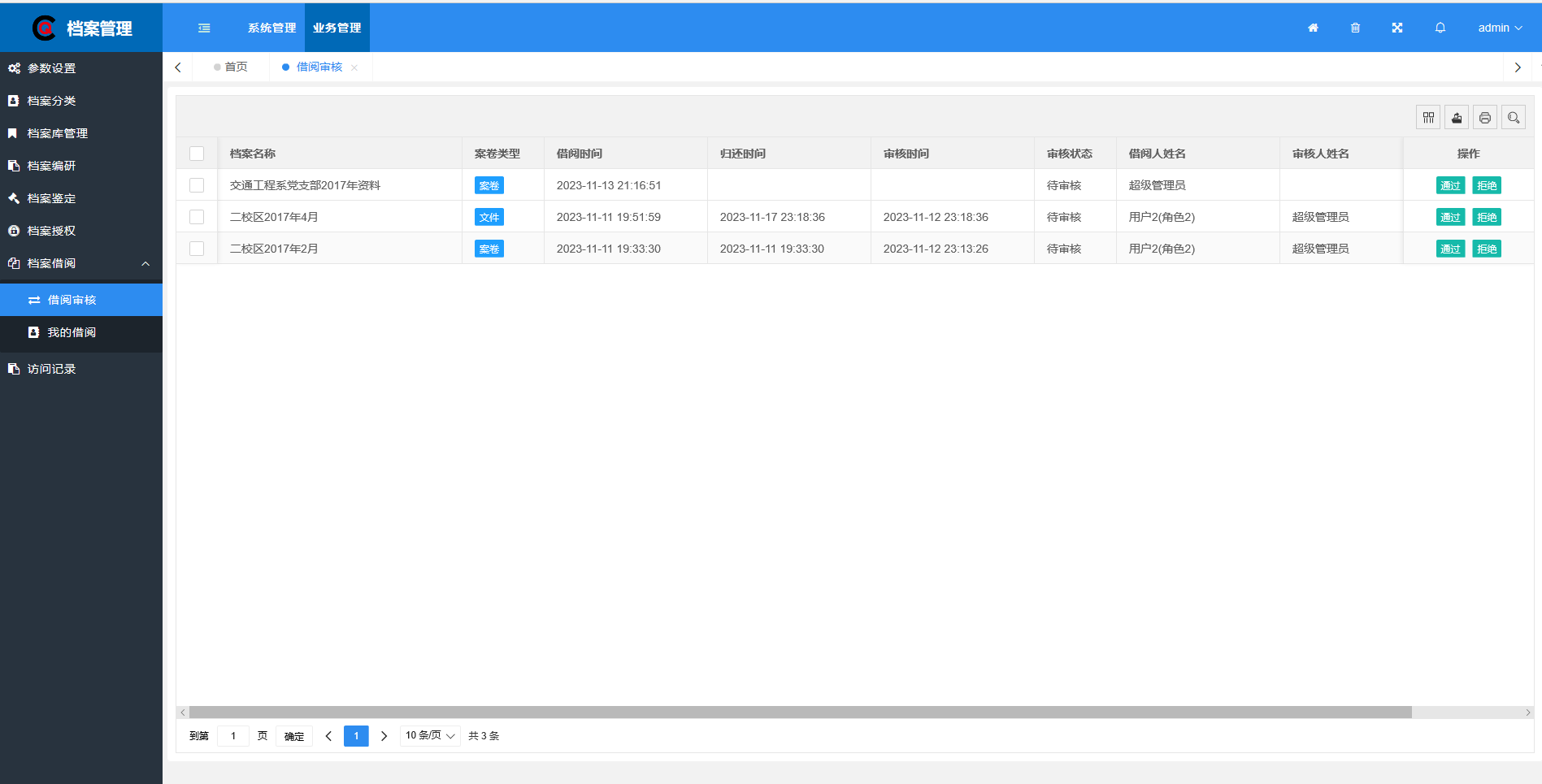Screen dimensions: 1542x784
Task: Click the sidebar collapse menu icon
Action: click(204, 28)
